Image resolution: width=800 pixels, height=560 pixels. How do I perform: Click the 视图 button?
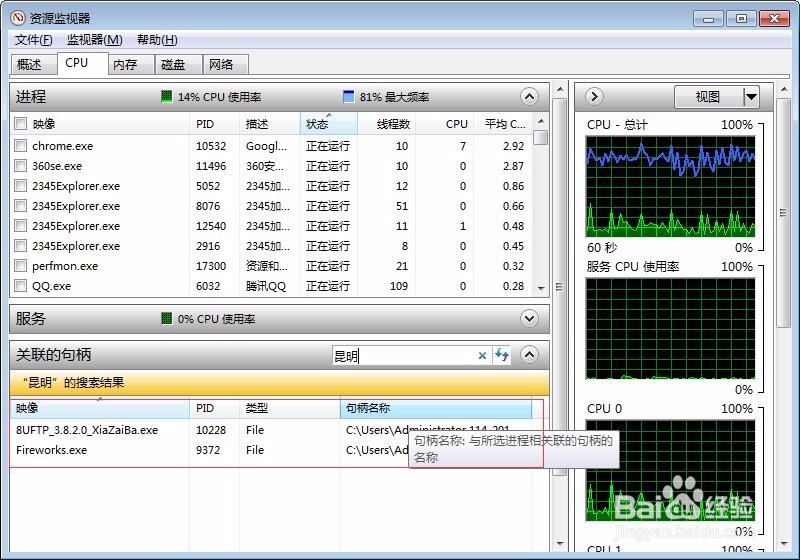click(709, 96)
